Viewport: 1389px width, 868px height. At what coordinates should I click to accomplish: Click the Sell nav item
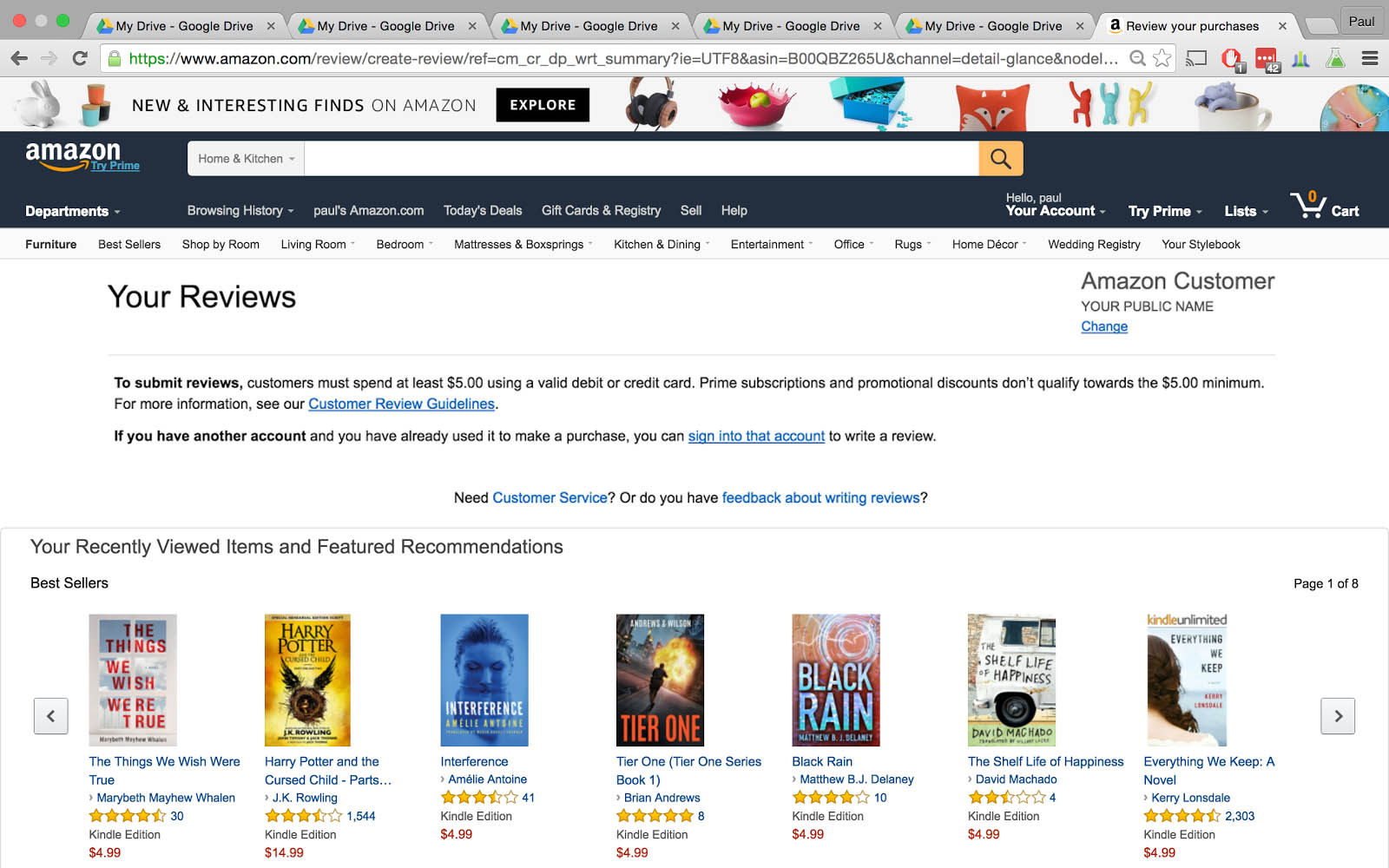(691, 210)
